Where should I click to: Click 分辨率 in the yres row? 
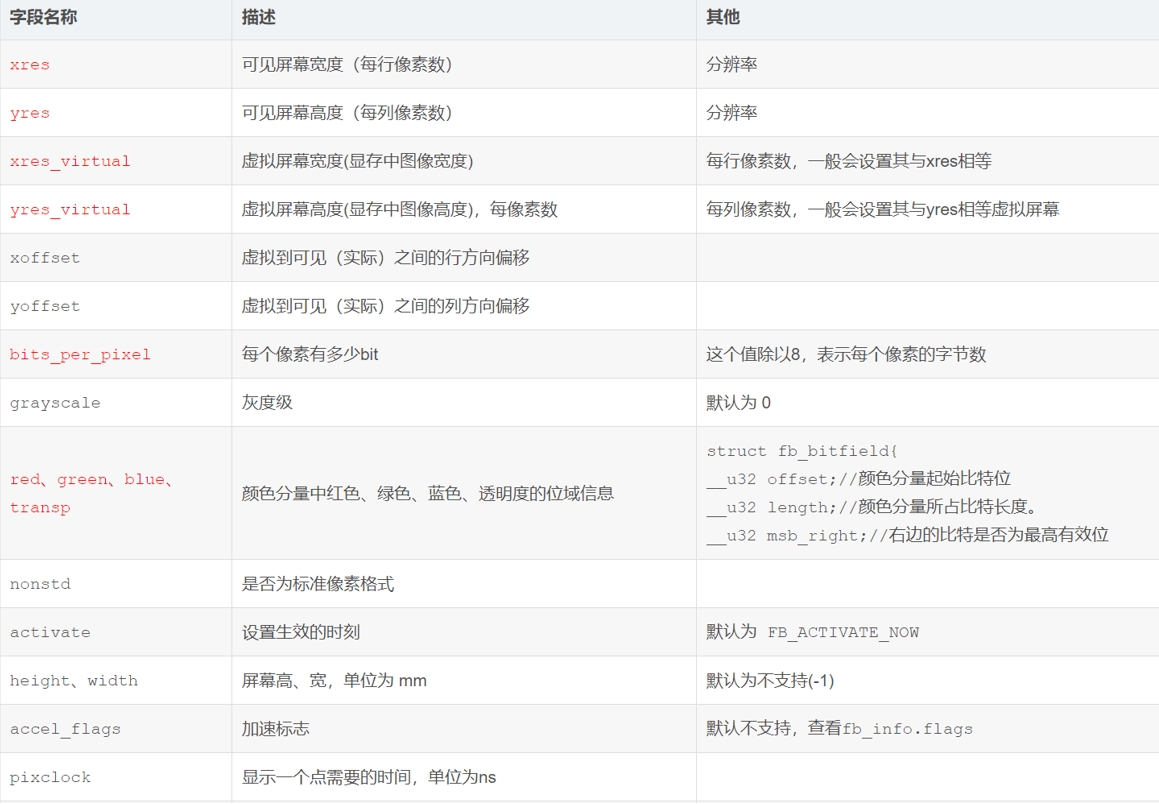pyautogui.click(x=731, y=112)
